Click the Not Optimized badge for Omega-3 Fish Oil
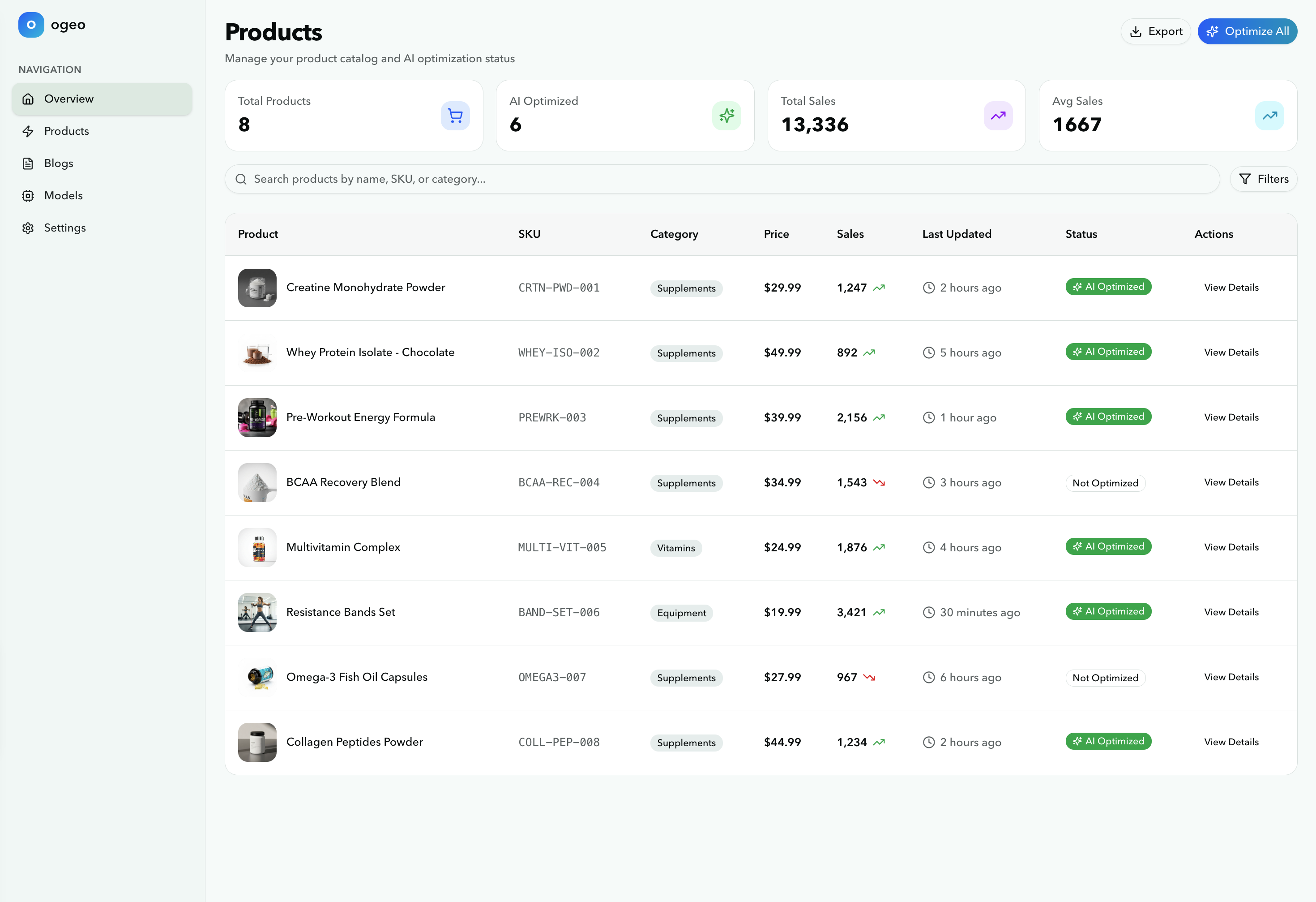1316x902 pixels. click(1105, 677)
